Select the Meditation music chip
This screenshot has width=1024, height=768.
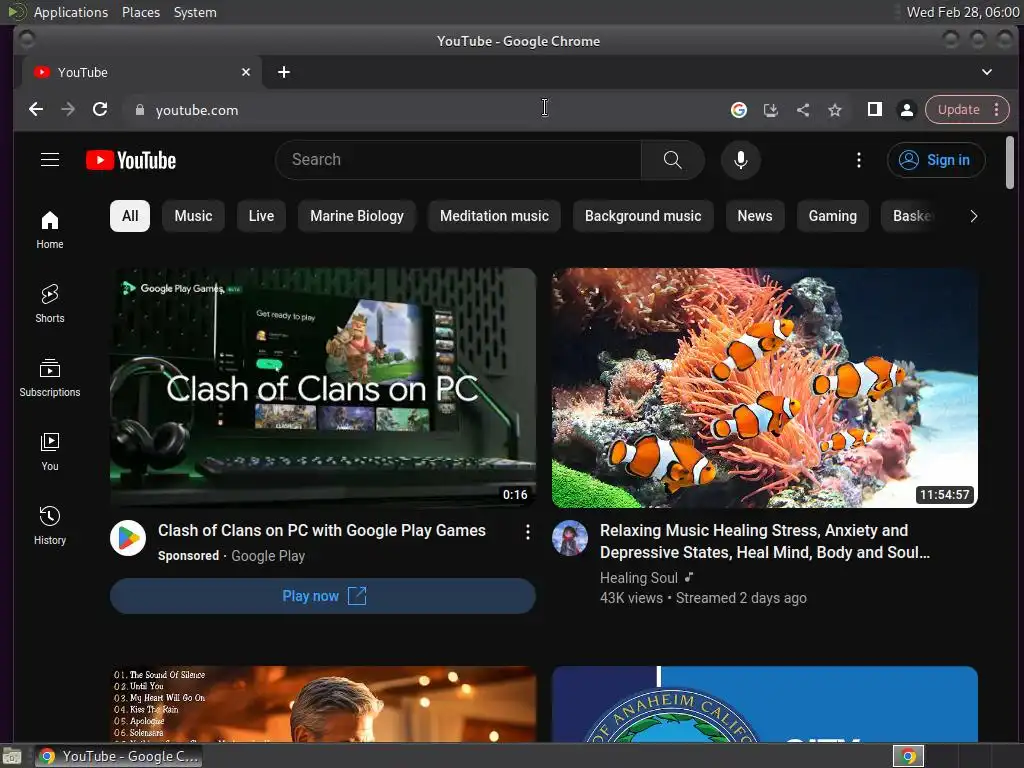click(x=494, y=216)
